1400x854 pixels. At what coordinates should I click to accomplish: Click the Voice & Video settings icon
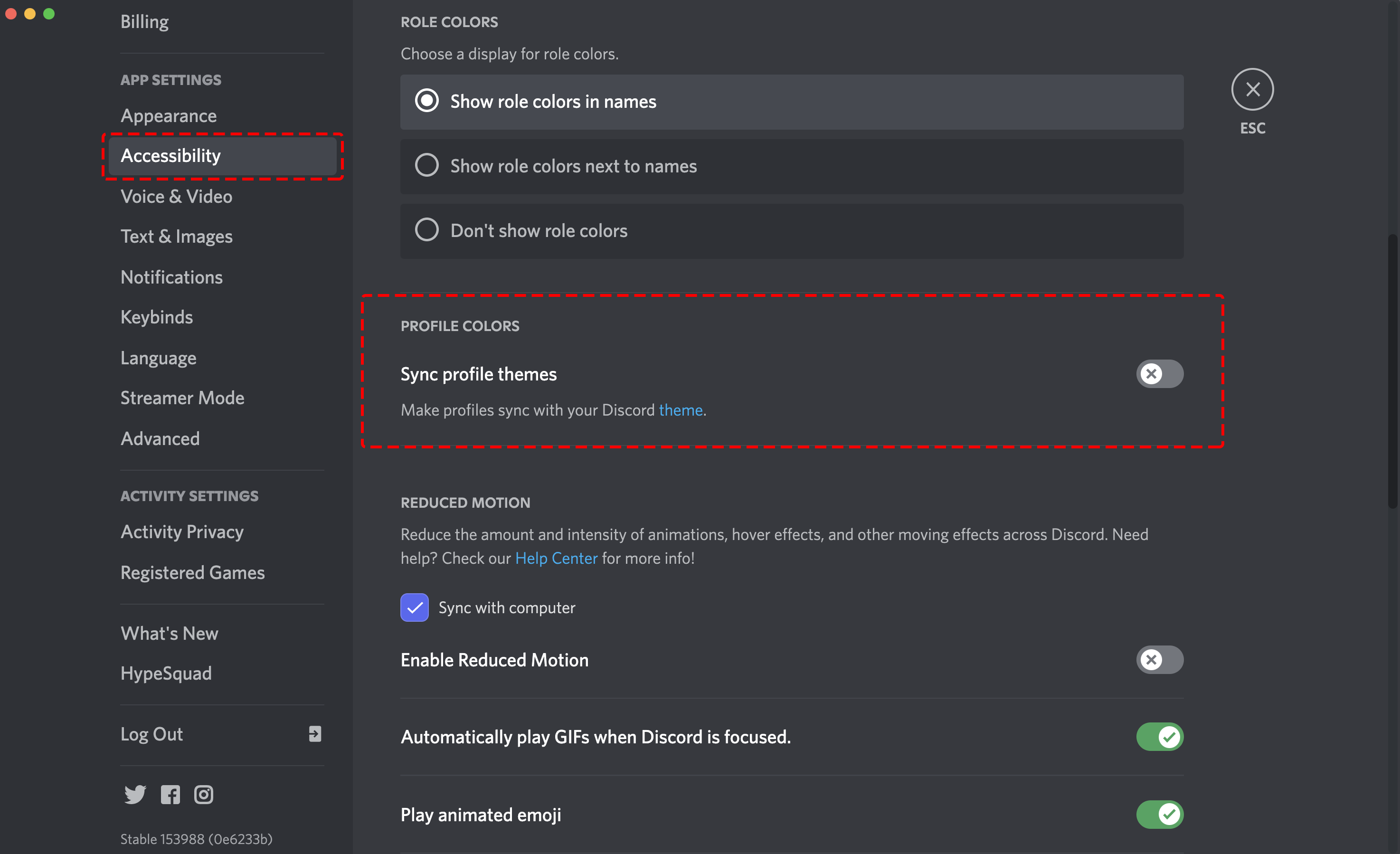176,196
